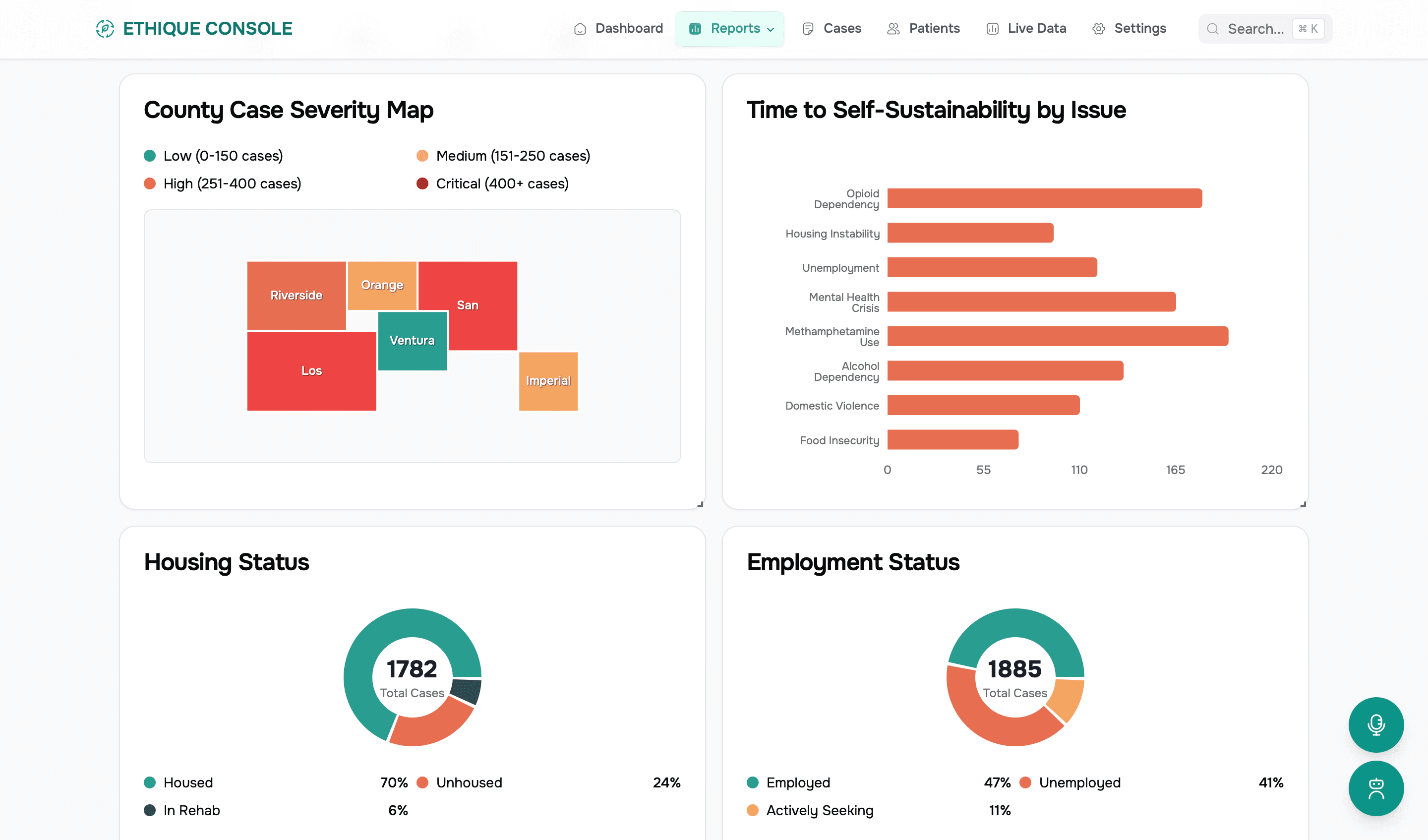The height and width of the screenshot is (840, 1428).
Task: Expand the Reports dropdown chevron
Action: click(770, 29)
